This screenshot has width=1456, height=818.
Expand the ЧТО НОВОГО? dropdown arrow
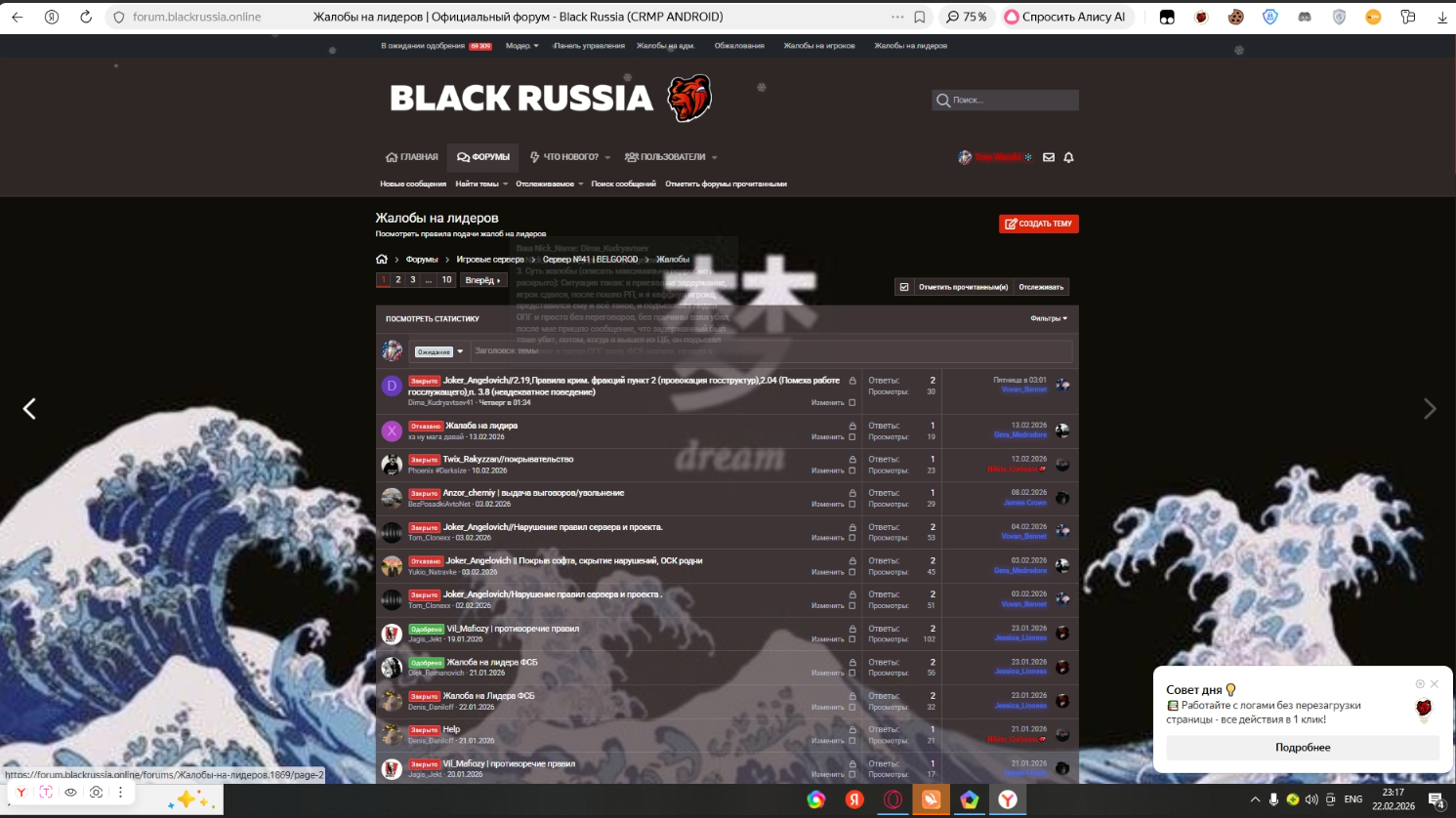click(x=607, y=157)
